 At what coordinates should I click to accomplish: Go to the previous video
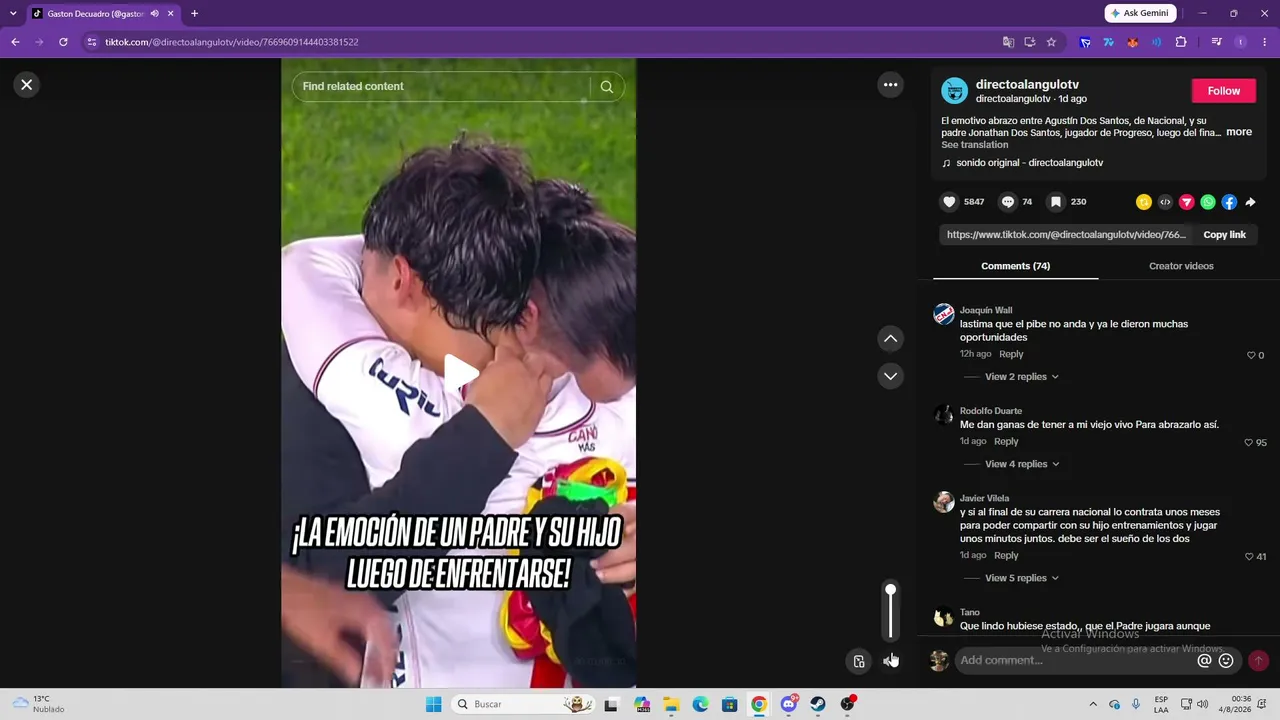[890, 339]
